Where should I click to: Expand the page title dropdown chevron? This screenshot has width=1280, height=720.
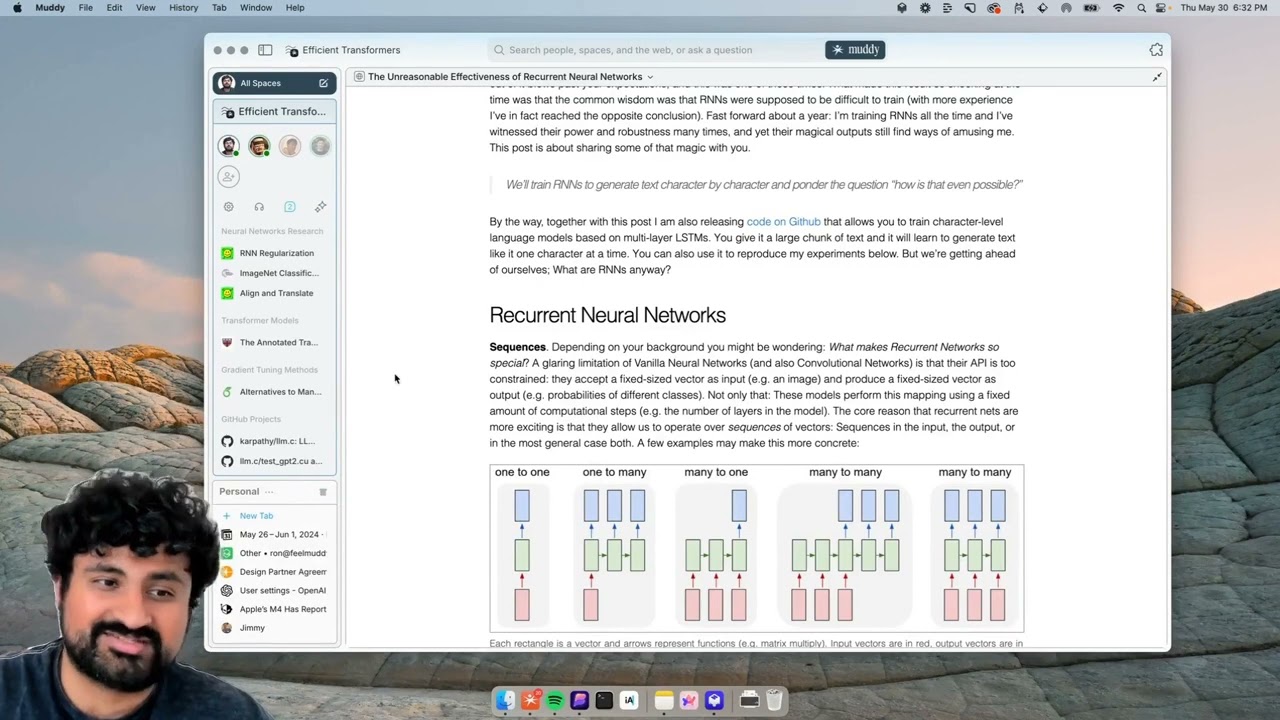tap(650, 77)
